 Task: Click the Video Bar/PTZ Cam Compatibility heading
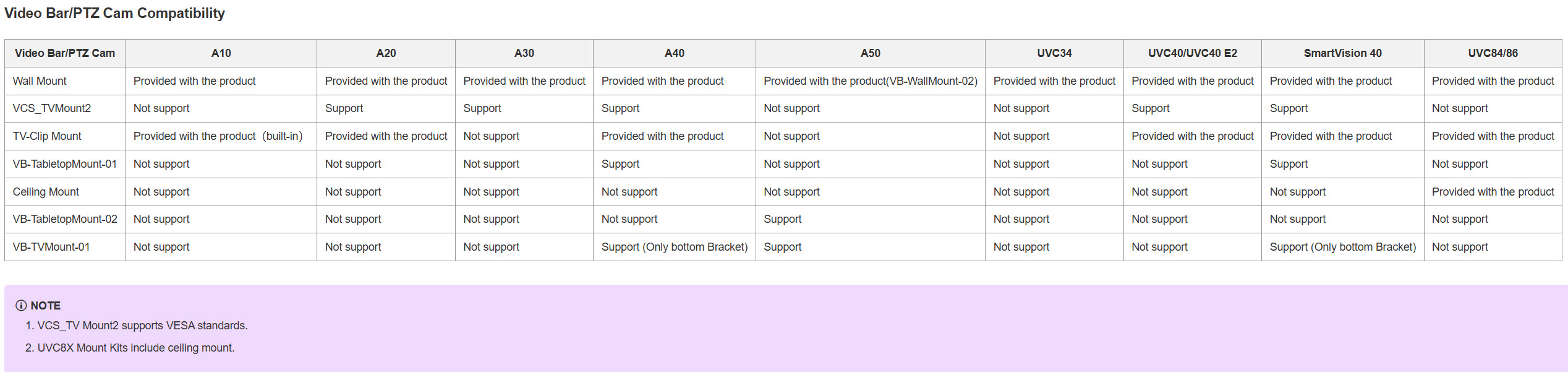(x=114, y=13)
